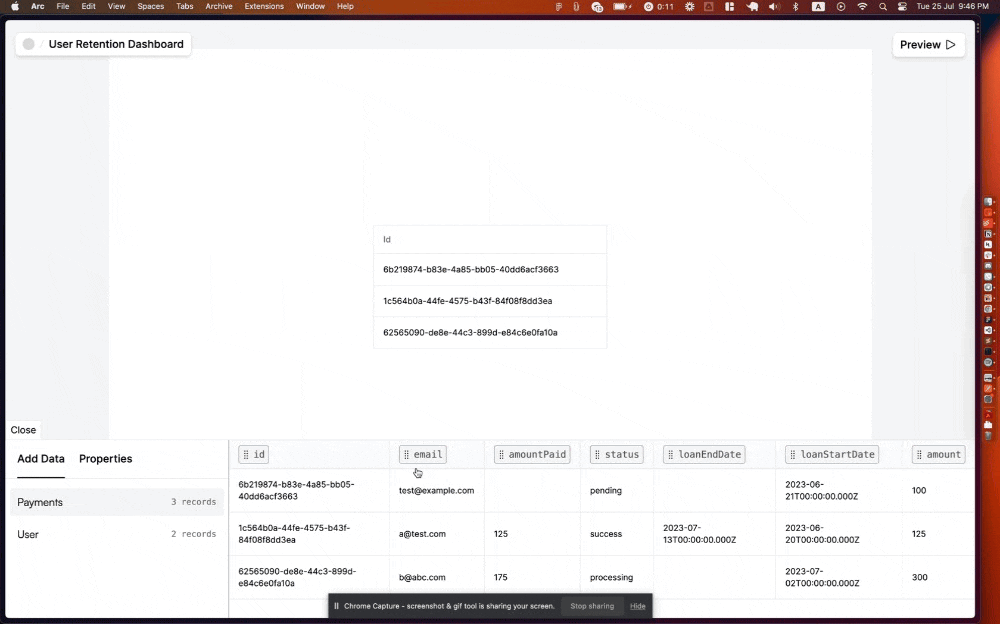1000x624 pixels.
Task: Select the amount column chip
Action: coord(938,455)
